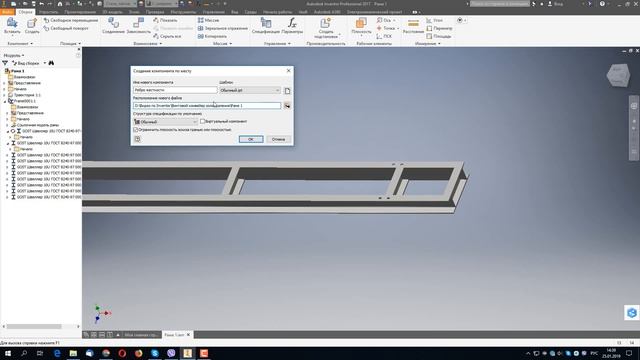Click the ПСК coordinate system tool

384,36
